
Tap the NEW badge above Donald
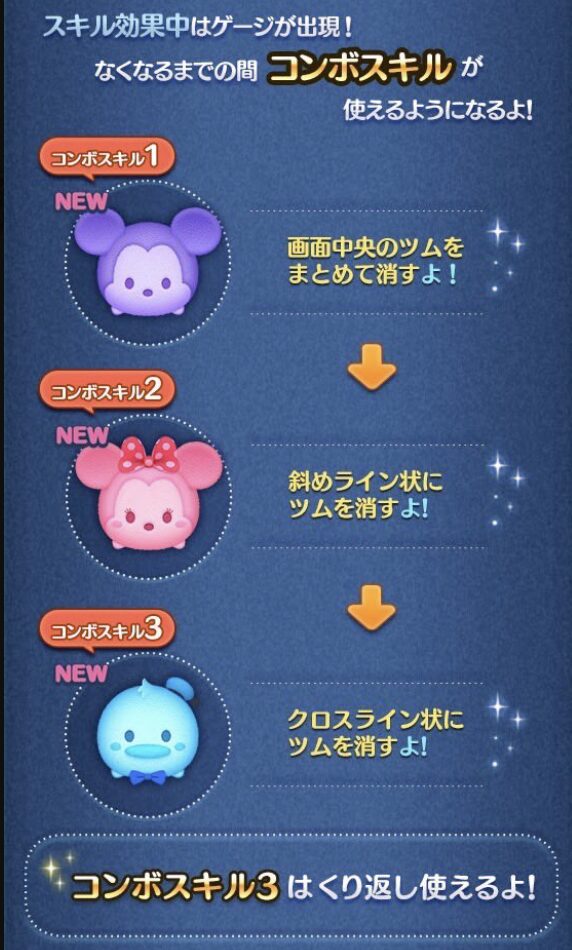[x=81, y=674]
